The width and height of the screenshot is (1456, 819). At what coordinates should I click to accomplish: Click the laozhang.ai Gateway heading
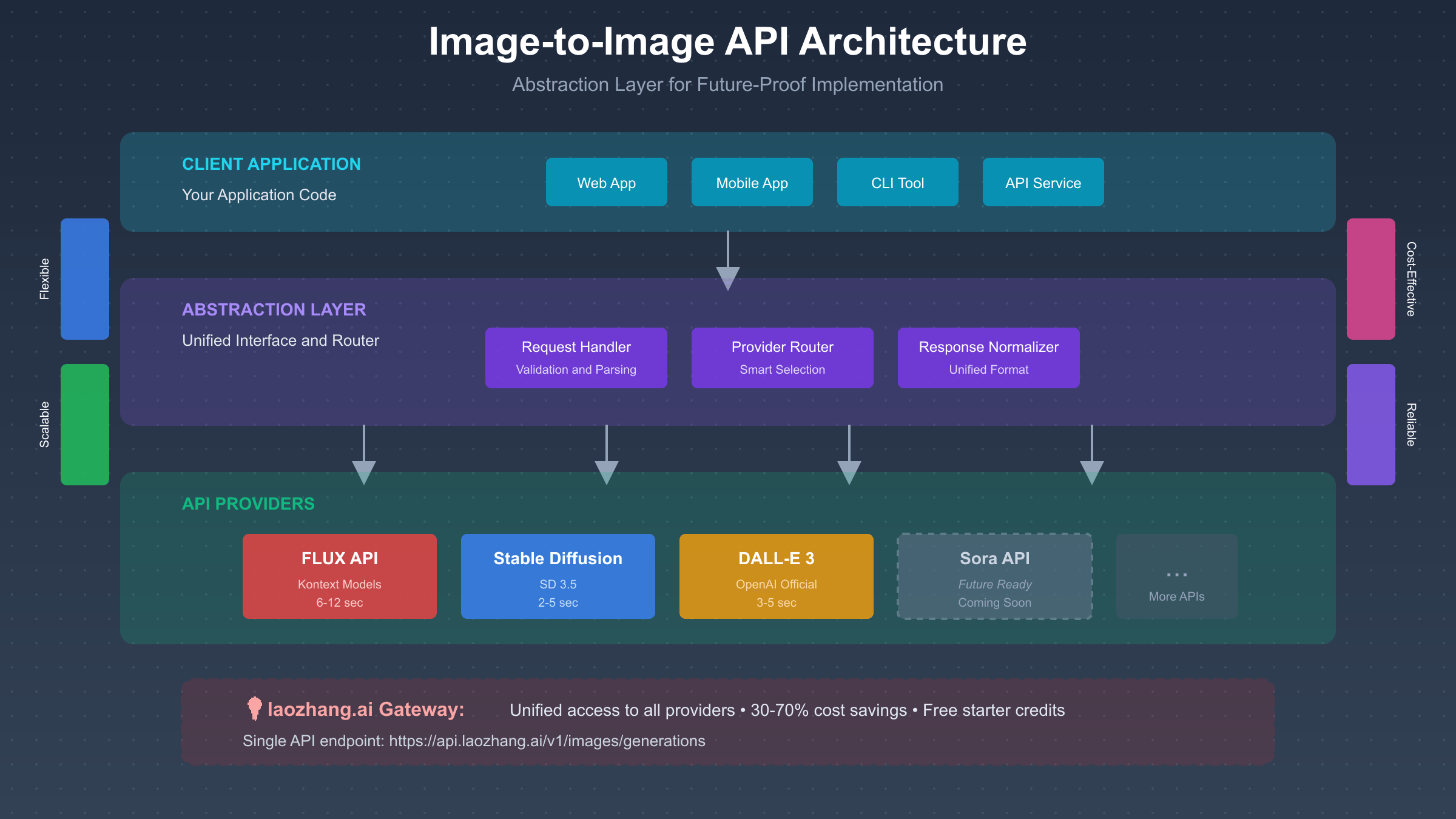coord(366,709)
